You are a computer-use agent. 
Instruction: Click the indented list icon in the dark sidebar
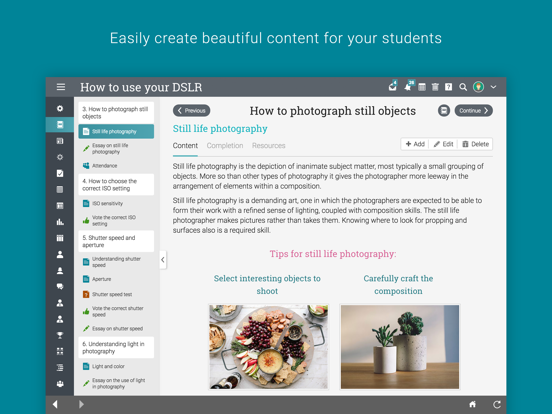(60, 368)
